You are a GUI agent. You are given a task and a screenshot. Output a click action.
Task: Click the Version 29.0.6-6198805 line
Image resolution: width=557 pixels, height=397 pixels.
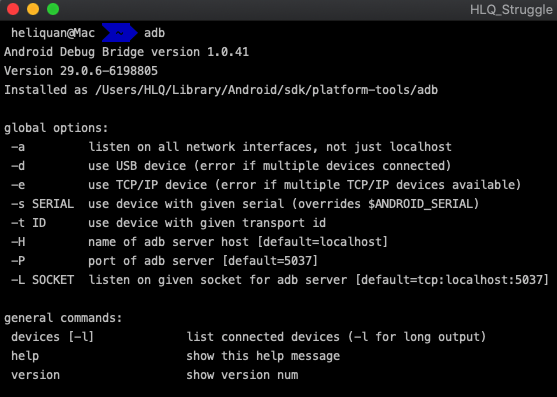81,71
